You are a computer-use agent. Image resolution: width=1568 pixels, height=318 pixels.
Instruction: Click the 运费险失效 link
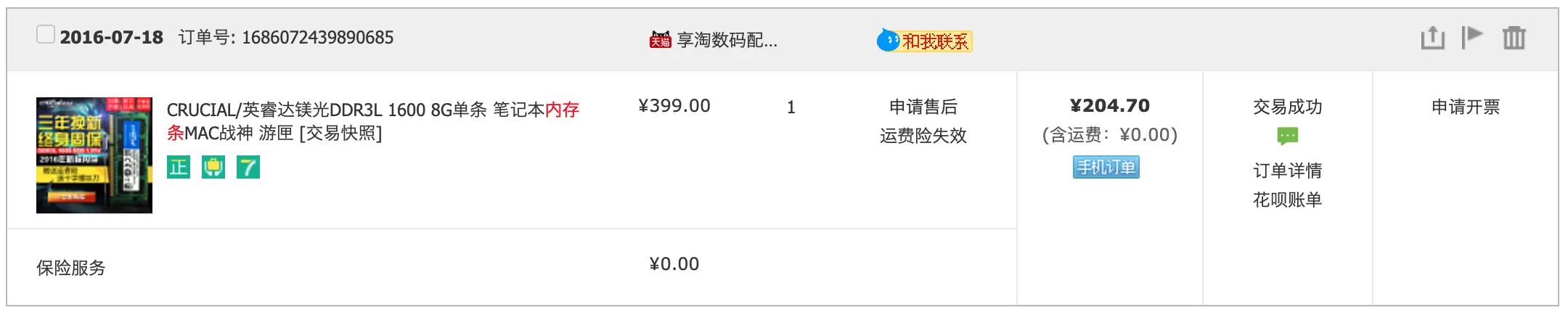pyautogui.click(x=923, y=136)
